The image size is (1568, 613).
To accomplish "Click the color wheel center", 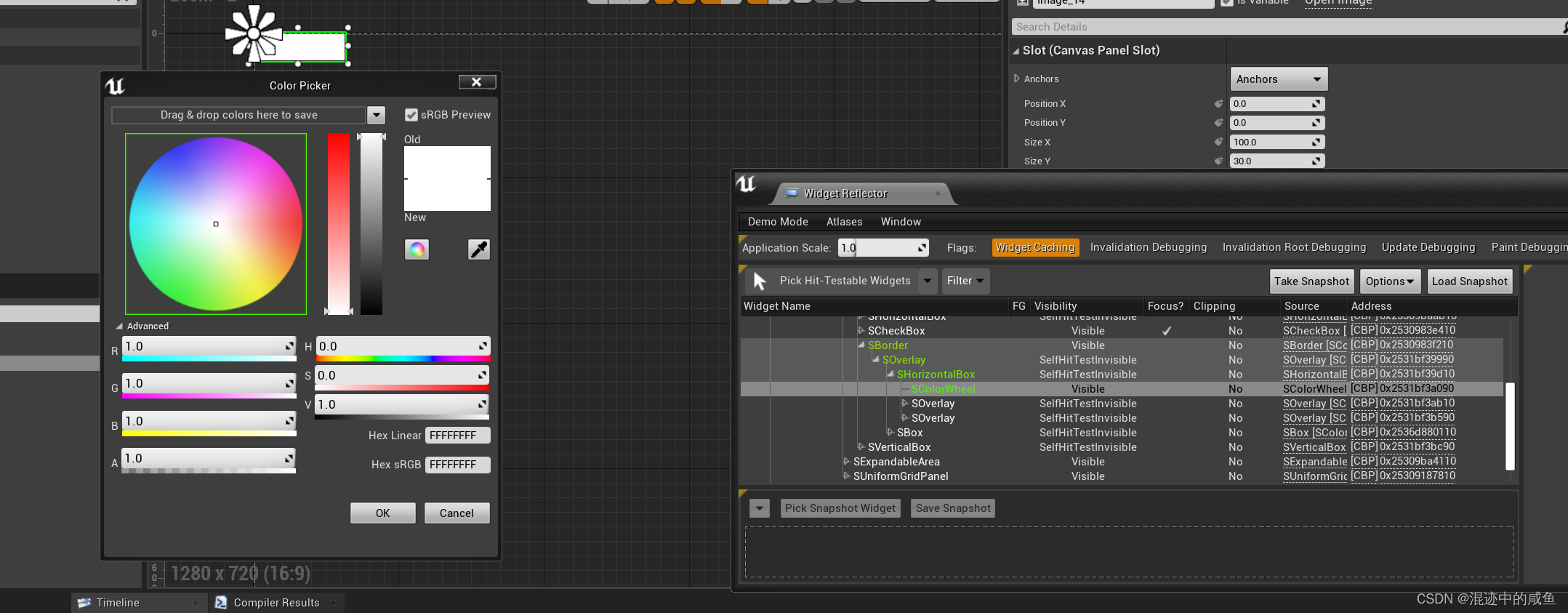I will coord(216,224).
